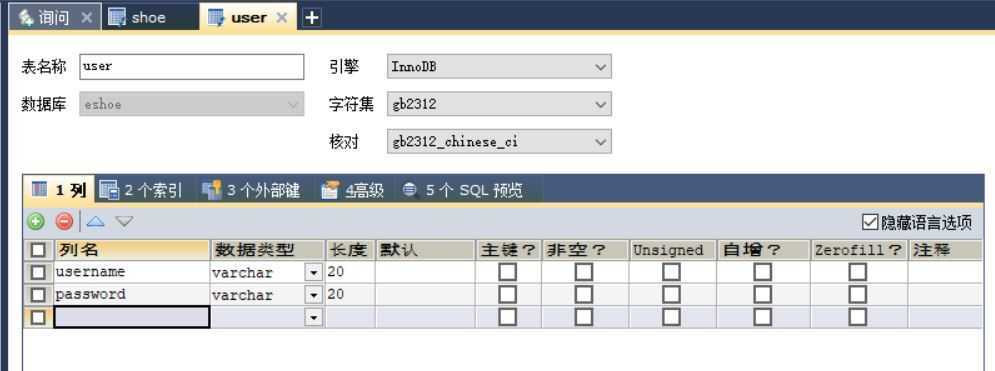The height and width of the screenshot is (371, 995).
Task: Enable 自增 auto-increment for username
Action: pos(762,273)
